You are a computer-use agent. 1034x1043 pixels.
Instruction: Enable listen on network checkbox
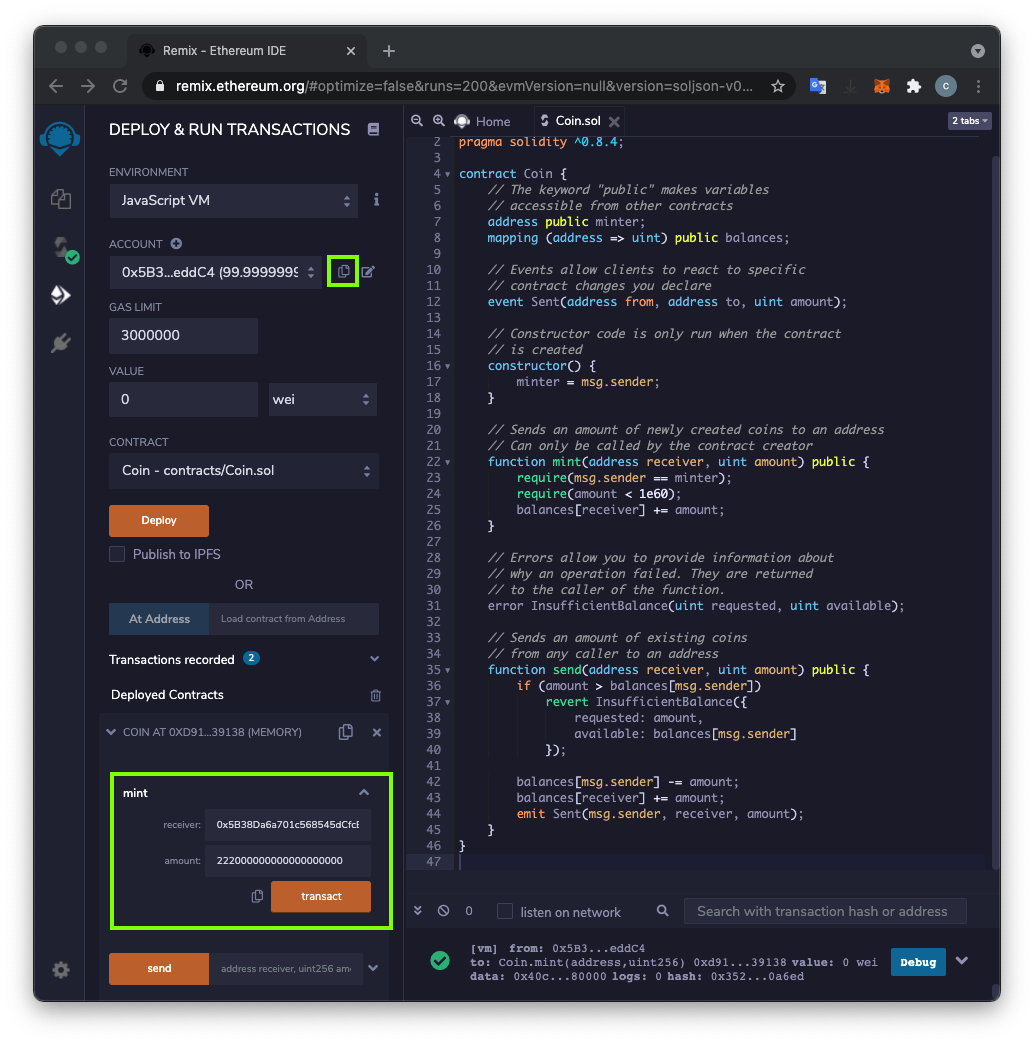click(x=505, y=911)
